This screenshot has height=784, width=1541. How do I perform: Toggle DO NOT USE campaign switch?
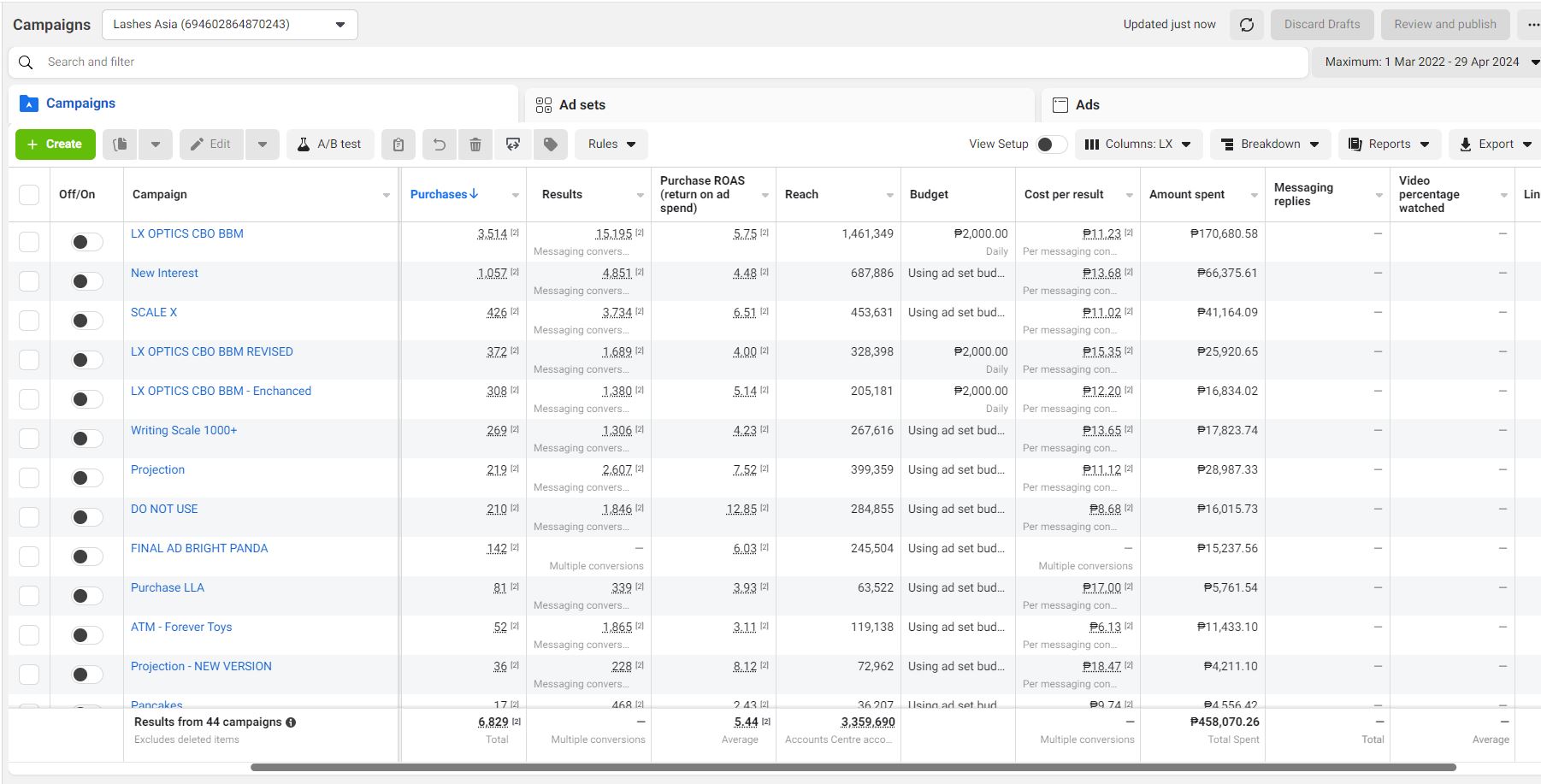click(x=86, y=517)
